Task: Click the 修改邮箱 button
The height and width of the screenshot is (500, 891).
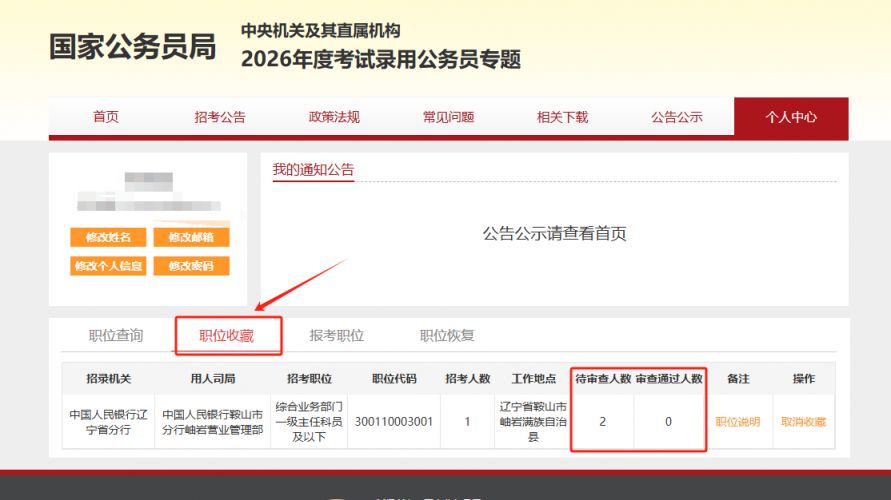Action: coord(191,237)
